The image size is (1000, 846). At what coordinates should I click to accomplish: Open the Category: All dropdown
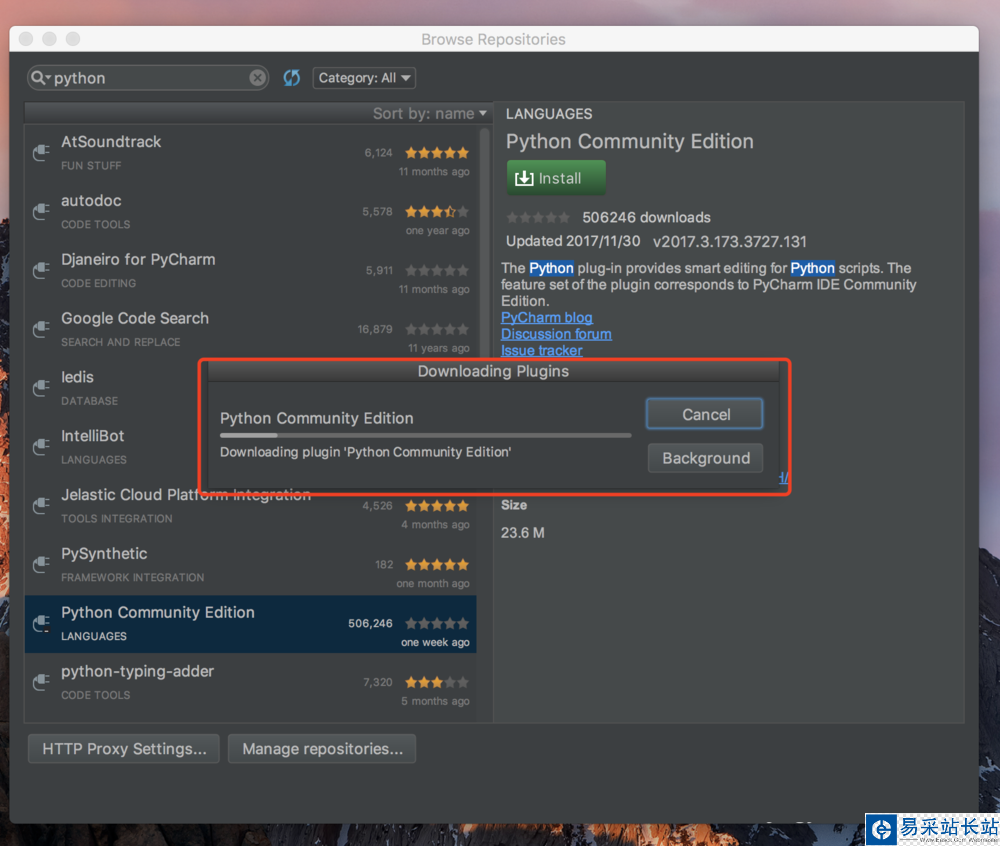[x=364, y=78]
